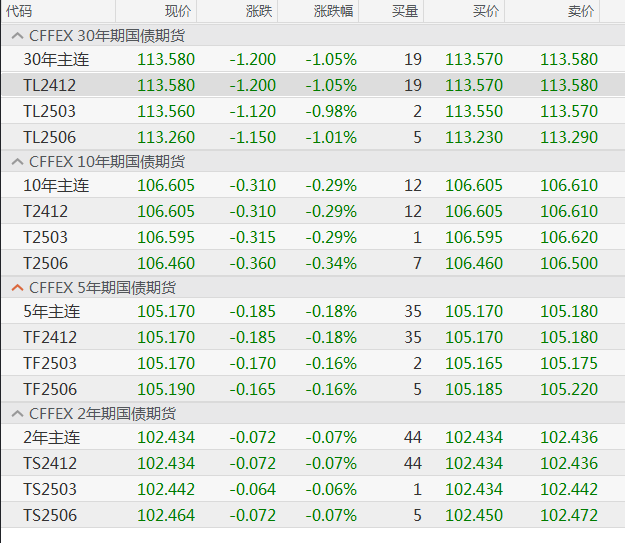The width and height of the screenshot is (625, 543).
Task: Select the TL2506 contract
Action: [x=50, y=137]
